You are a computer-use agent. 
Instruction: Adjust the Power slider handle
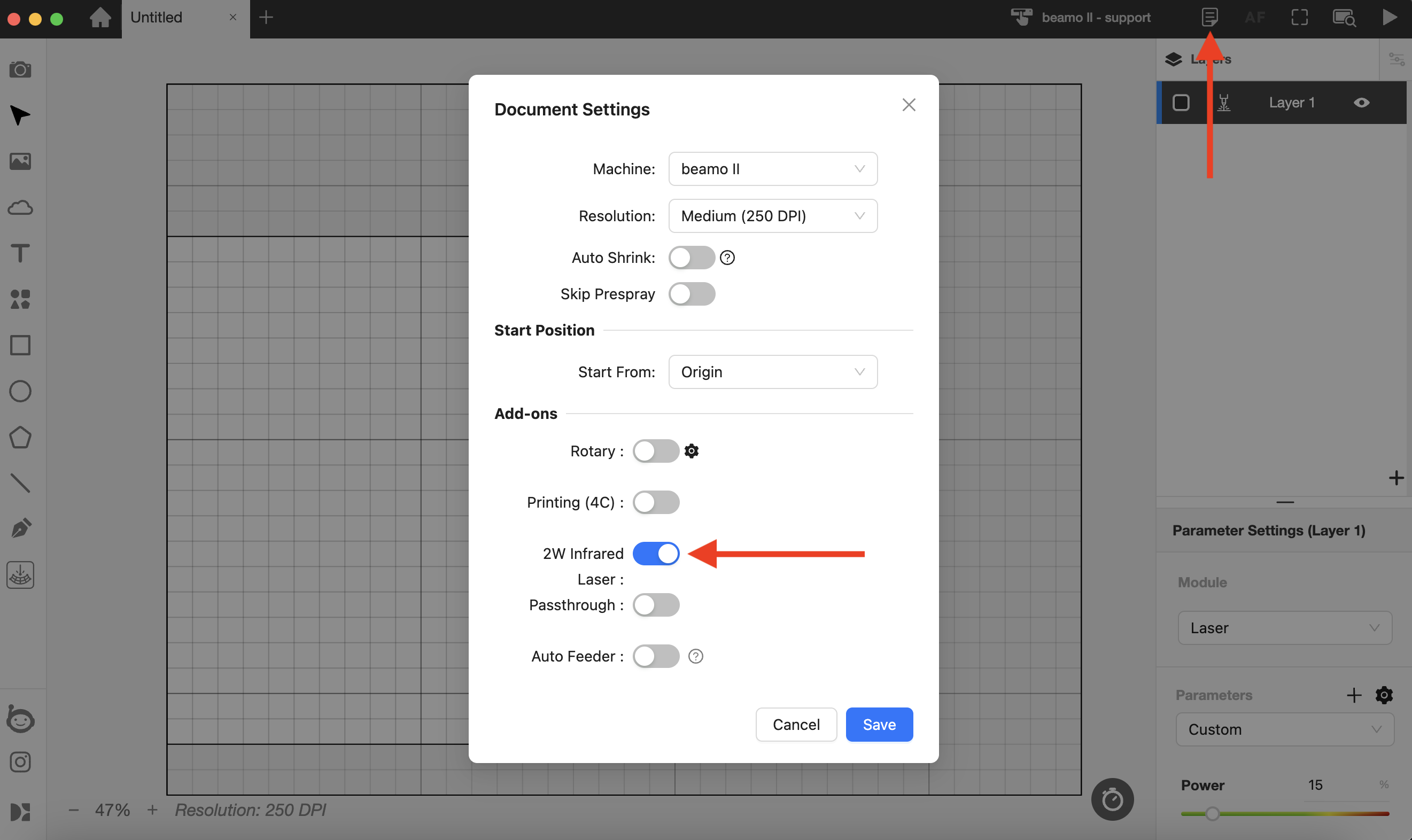coord(1212,813)
